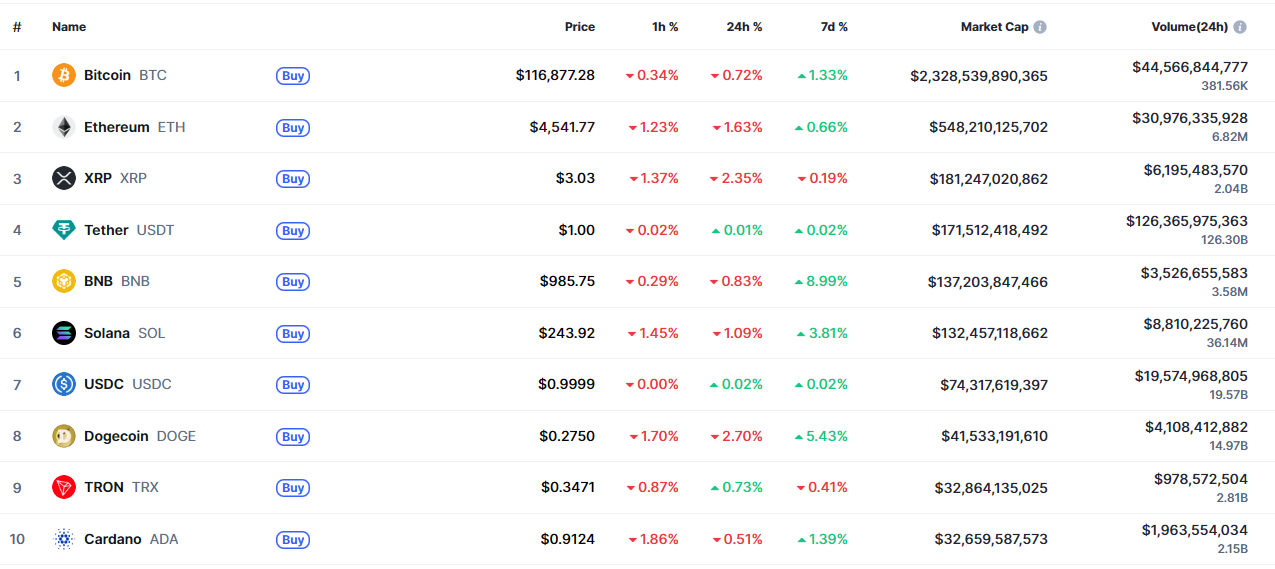
Task: Click the Cardano logo icon
Action: coord(64,539)
